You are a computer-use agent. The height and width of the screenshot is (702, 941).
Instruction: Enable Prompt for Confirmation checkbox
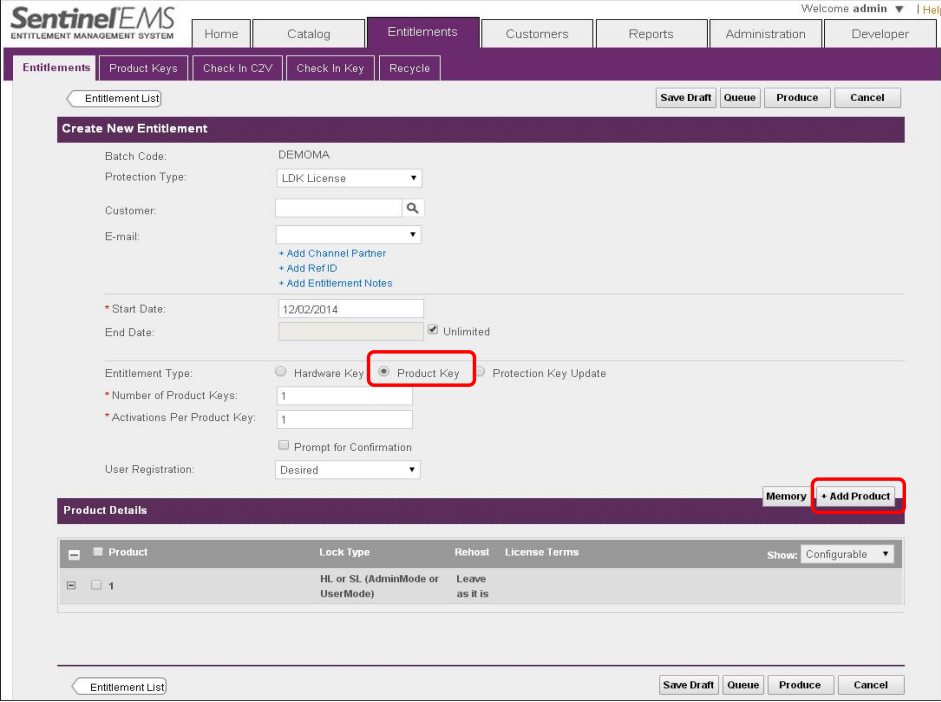tap(284, 446)
